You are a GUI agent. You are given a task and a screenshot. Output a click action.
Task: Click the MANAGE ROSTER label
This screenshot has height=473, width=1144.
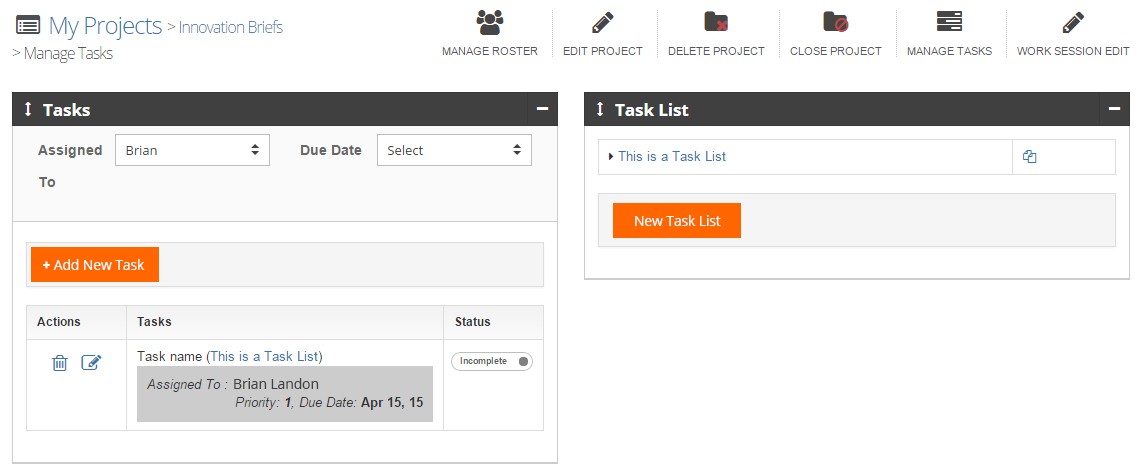coord(490,51)
